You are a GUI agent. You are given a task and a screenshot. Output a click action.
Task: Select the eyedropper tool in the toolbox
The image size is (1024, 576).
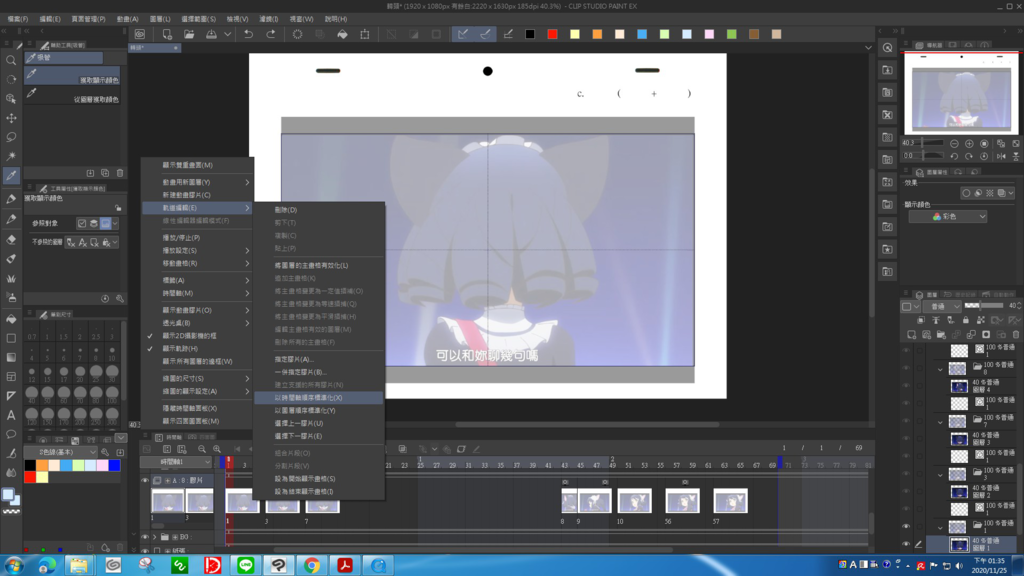click(x=11, y=175)
